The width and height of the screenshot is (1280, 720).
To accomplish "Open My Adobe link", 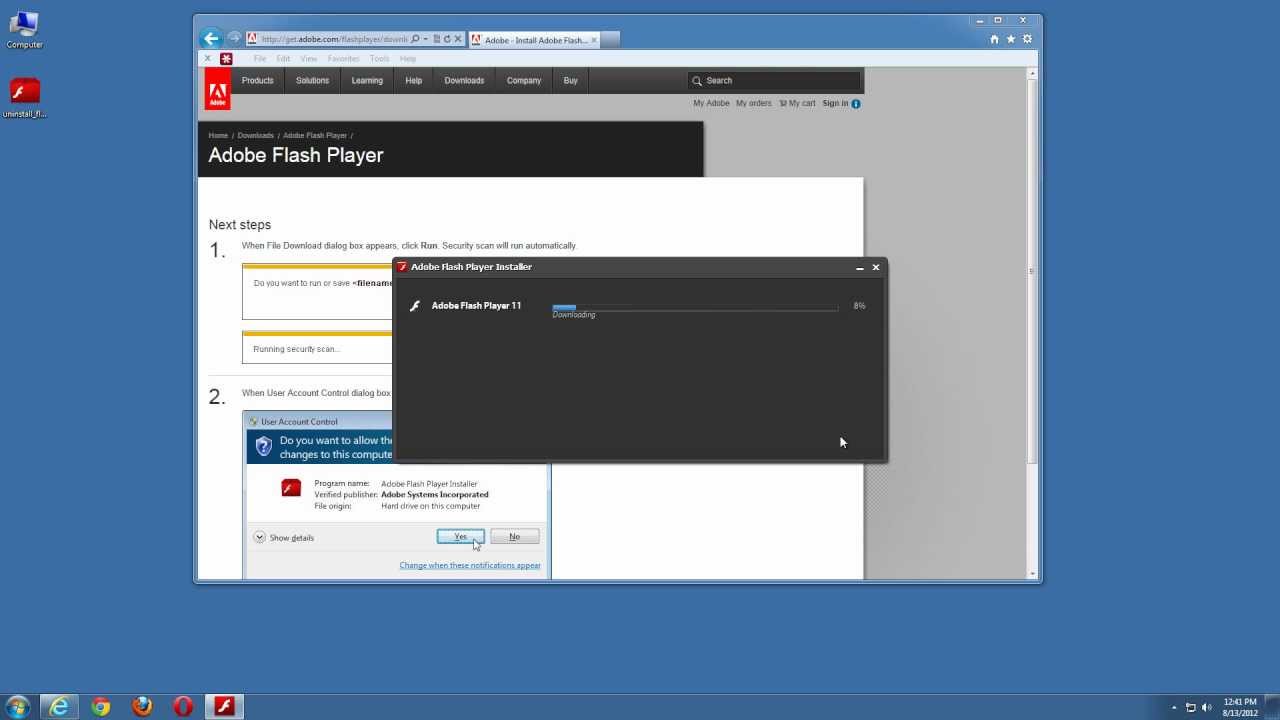I will [711, 103].
